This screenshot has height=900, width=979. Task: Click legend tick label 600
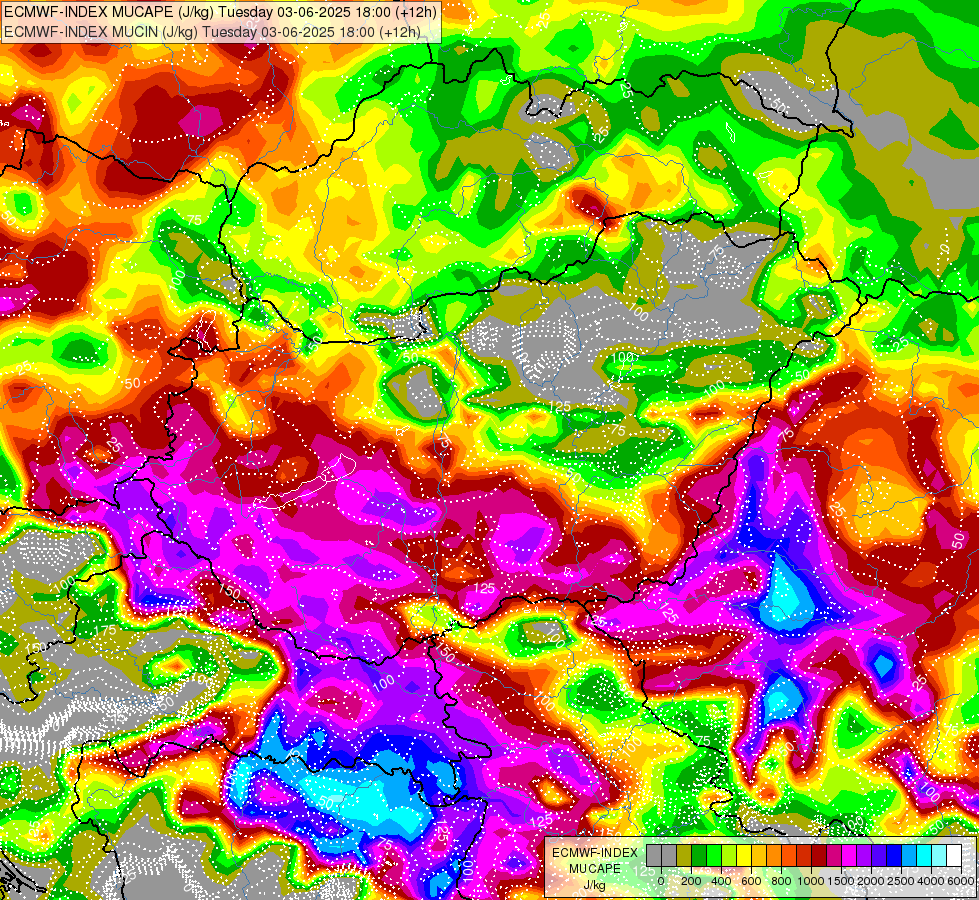751,881
